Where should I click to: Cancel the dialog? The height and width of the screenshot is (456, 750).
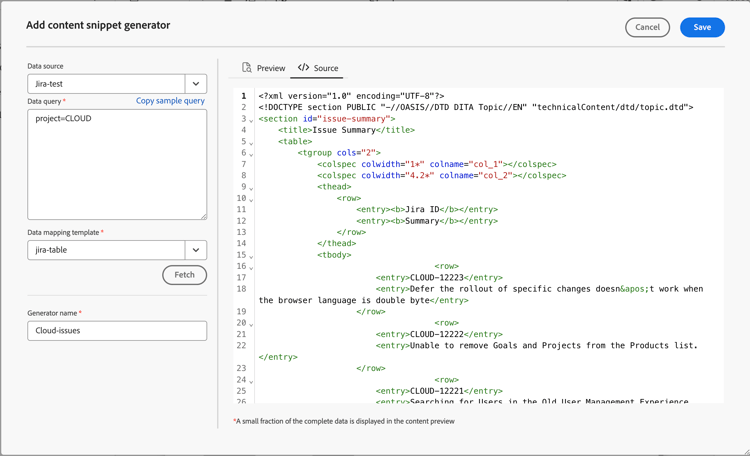pyautogui.click(x=647, y=27)
